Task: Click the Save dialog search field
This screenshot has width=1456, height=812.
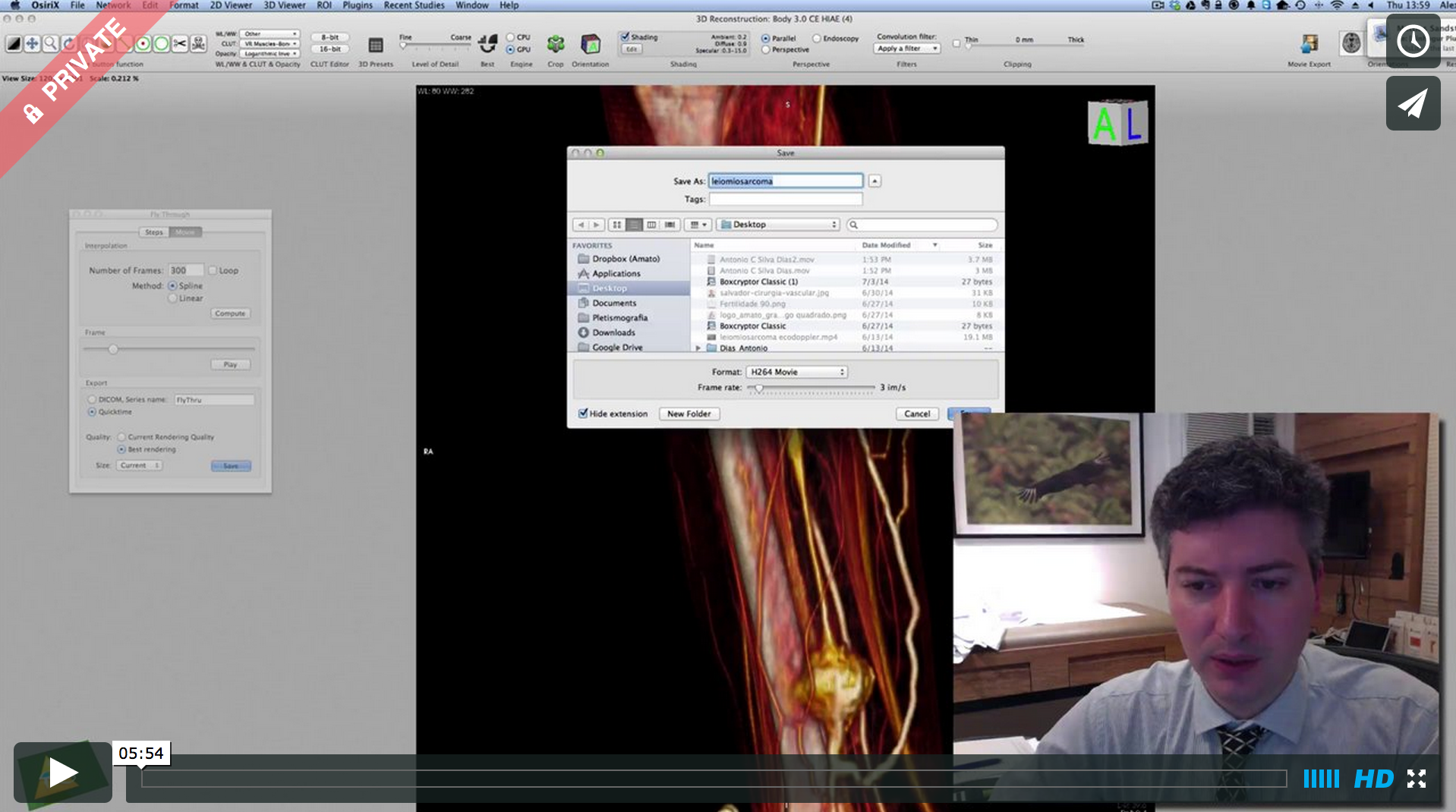Action: coord(922,225)
